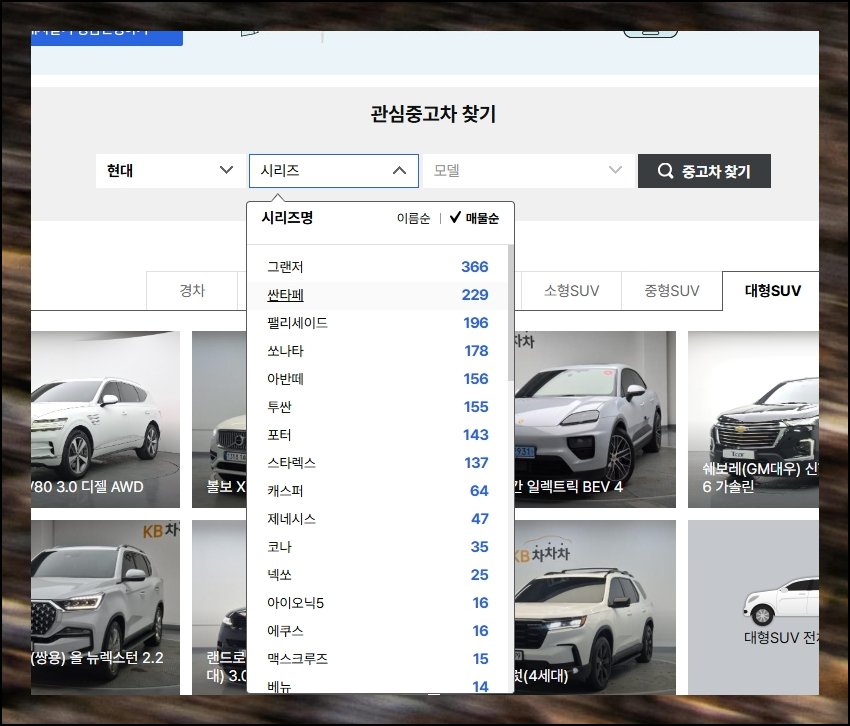This screenshot has width=850, height=726.
Task: Open the 현대 manufacturer dropdown
Action: tap(170, 171)
